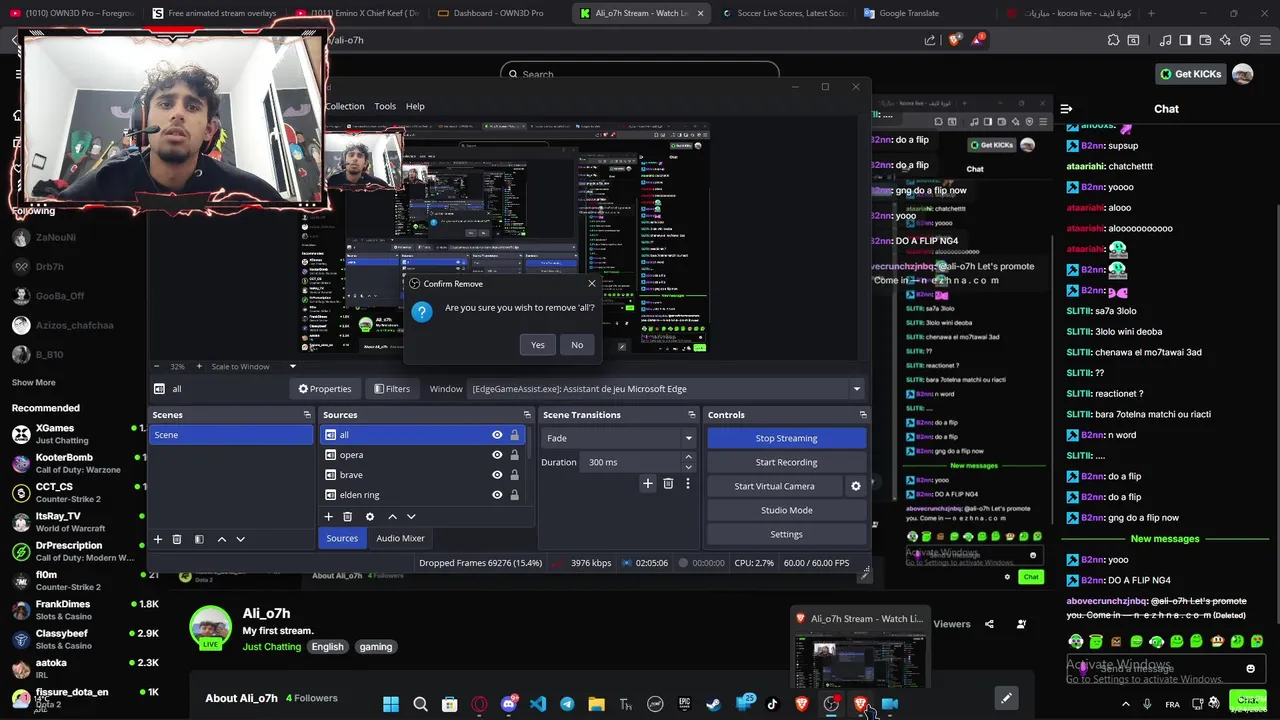Image resolution: width=1280 pixels, height=720 pixels.
Task: Click Stop Streaming button
Action: (786, 438)
